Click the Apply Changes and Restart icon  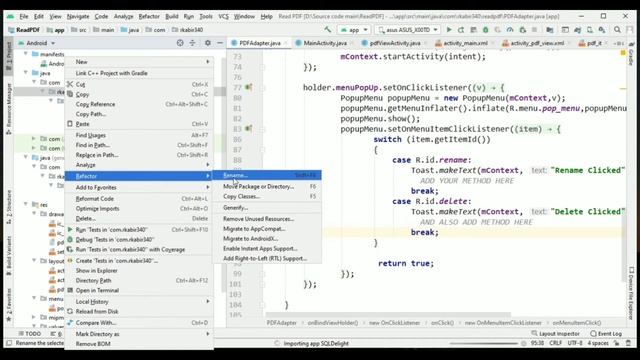coord(461,30)
